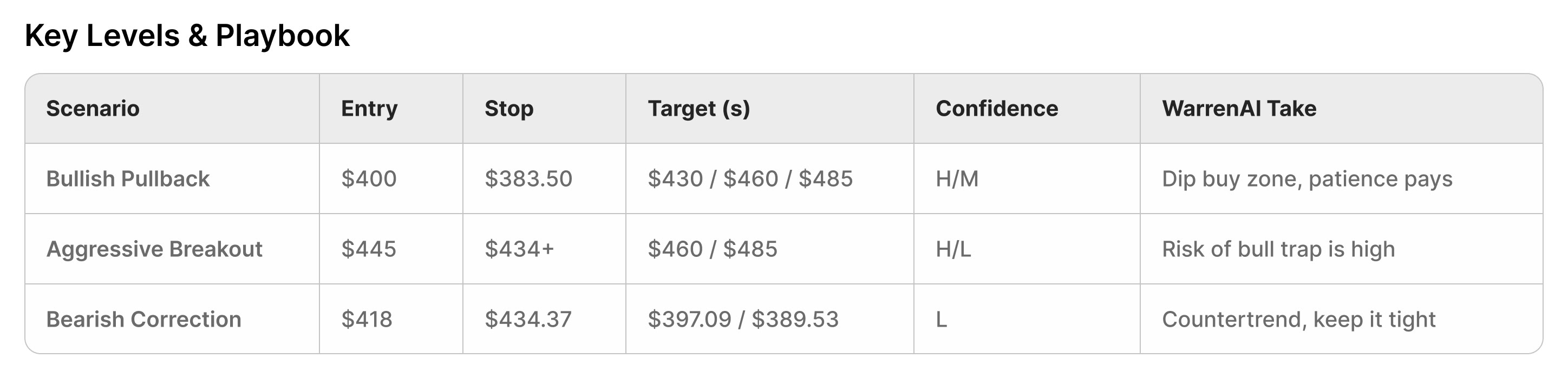This screenshot has width=1568, height=378.
Task: Select the Aggressive Breakout scenario cell
Action: (x=154, y=249)
